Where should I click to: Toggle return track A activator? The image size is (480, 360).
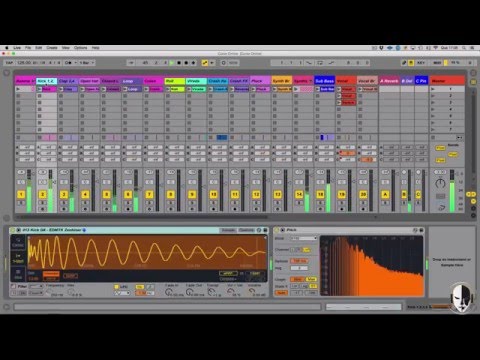[385, 194]
